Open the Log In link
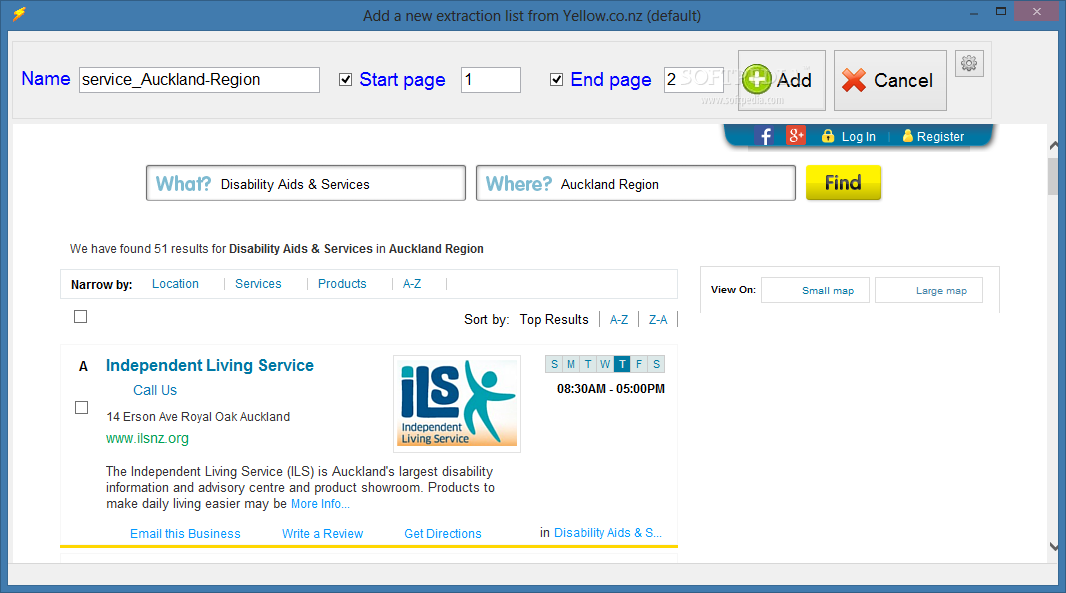The image size is (1066, 593). point(858,137)
